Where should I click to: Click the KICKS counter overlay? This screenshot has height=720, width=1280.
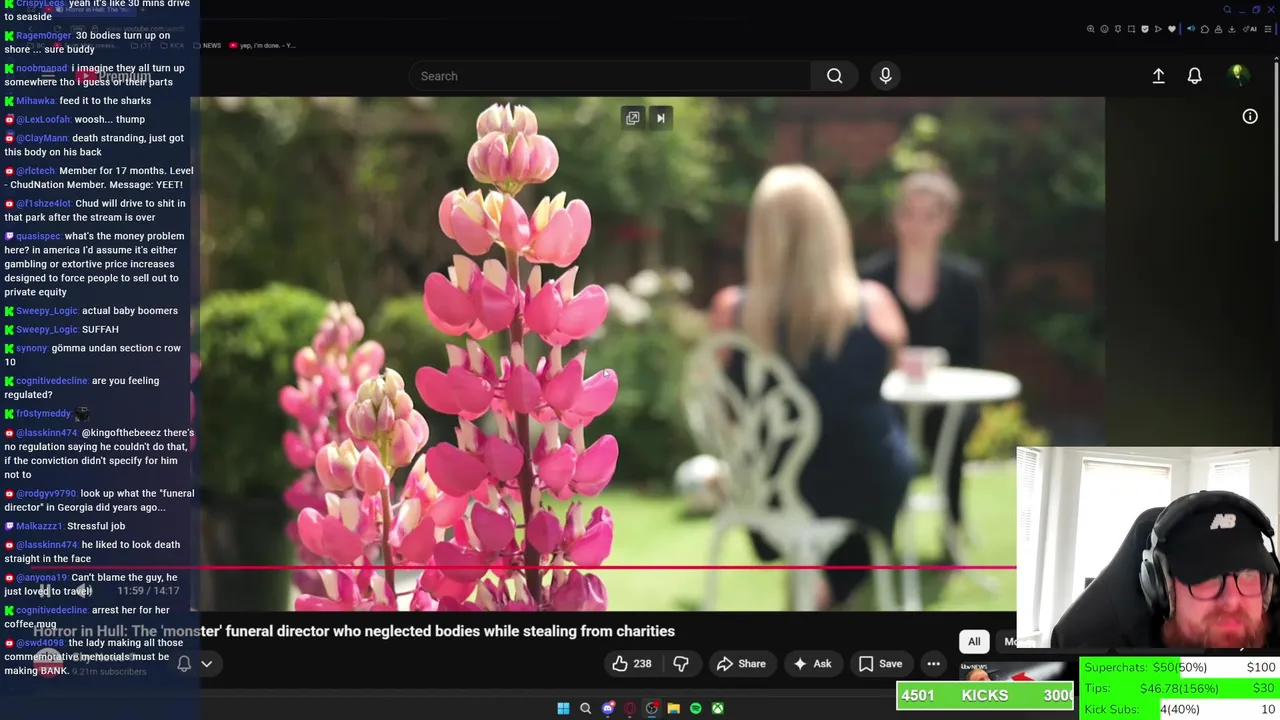985,695
